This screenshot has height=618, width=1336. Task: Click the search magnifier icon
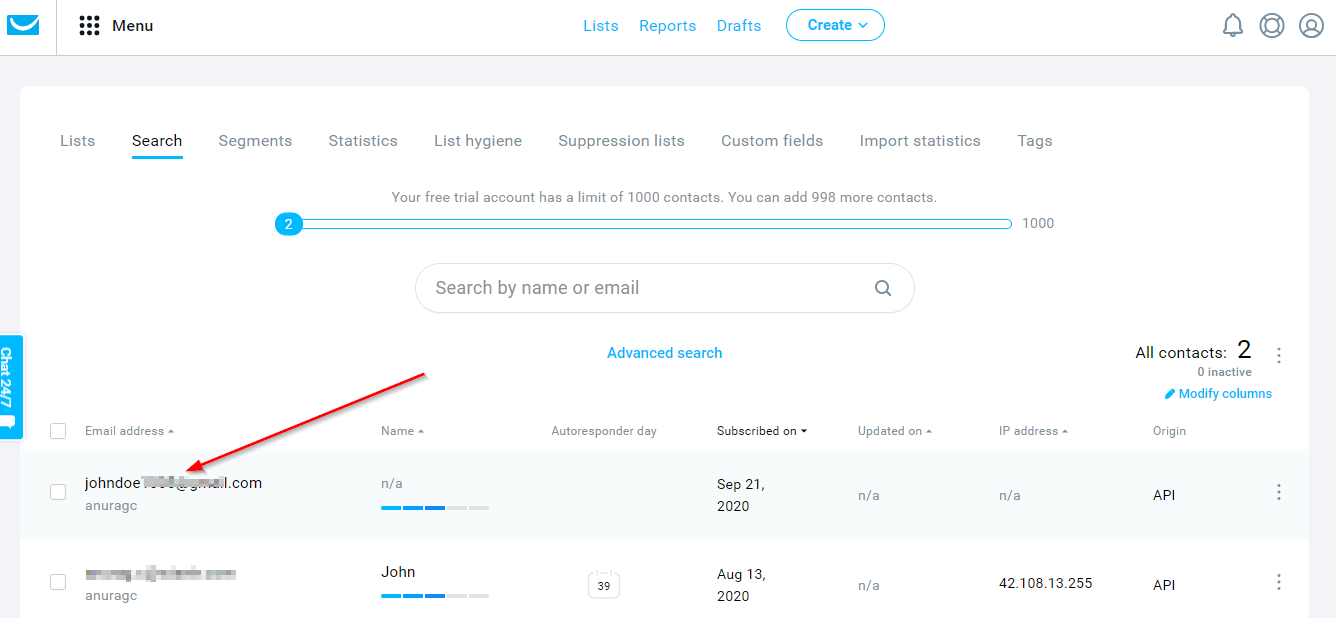tap(883, 288)
